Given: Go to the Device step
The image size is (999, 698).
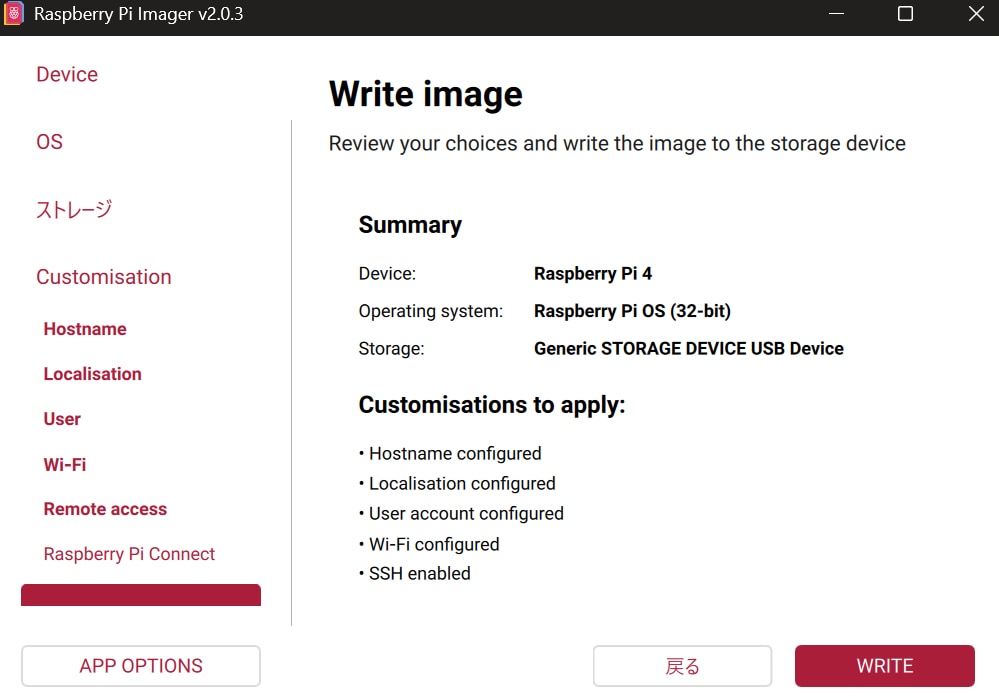Looking at the screenshot, I should (x=67, y=75).
